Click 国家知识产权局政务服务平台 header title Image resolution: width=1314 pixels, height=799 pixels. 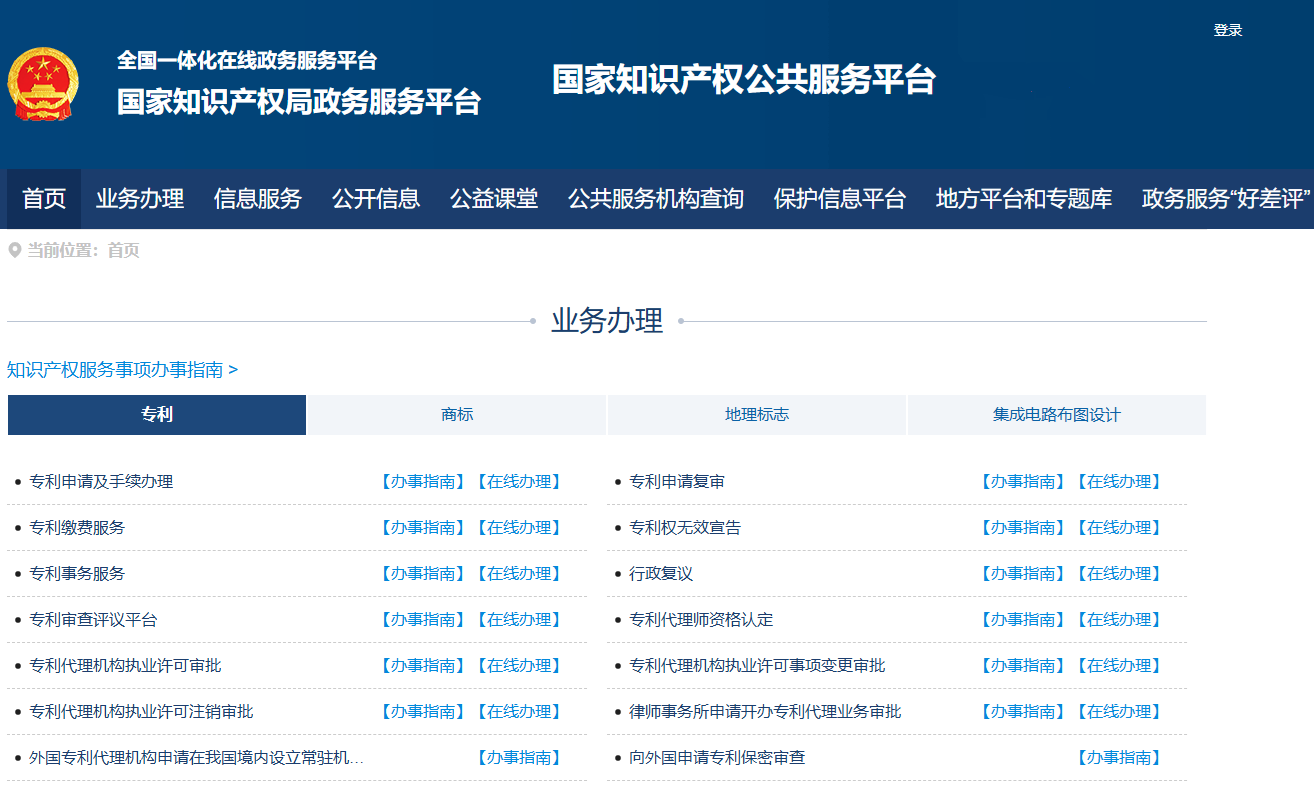tap(299, 102)
